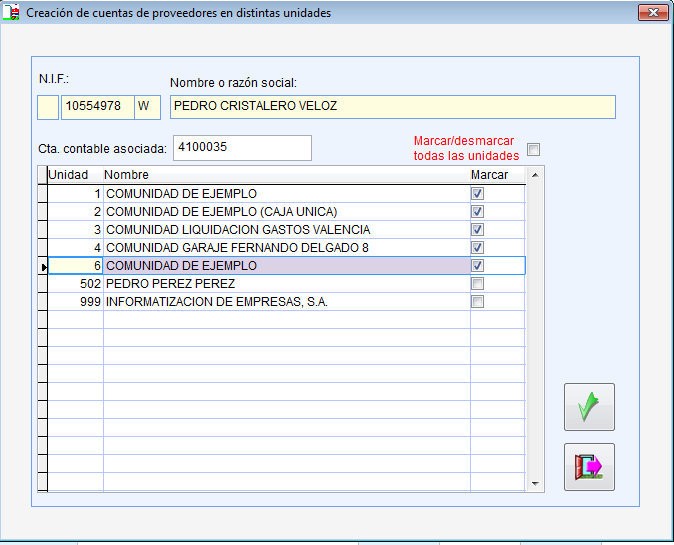Screen dimensions: 674x545
Task: Uncheck Marcar for COMUNIDAD LIQUIDACION GASTOS VALENCIA
Action: pyautogui.click(x=477, y=230)
